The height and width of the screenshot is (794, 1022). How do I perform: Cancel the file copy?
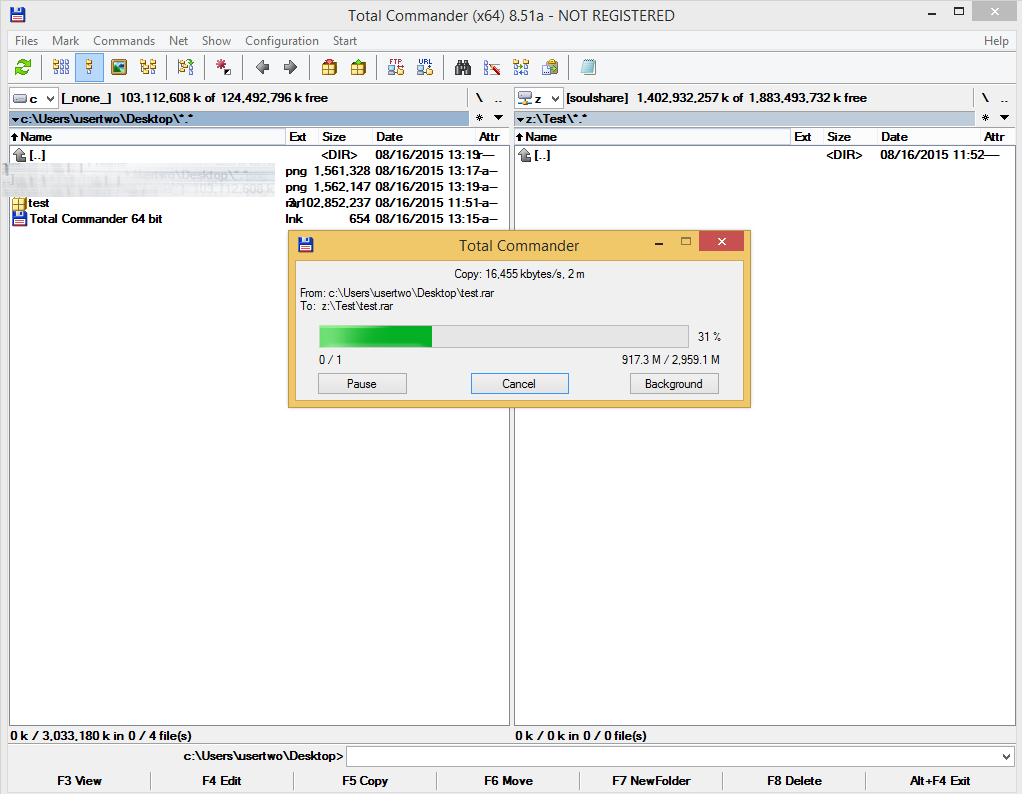click(x=519, y=384)
